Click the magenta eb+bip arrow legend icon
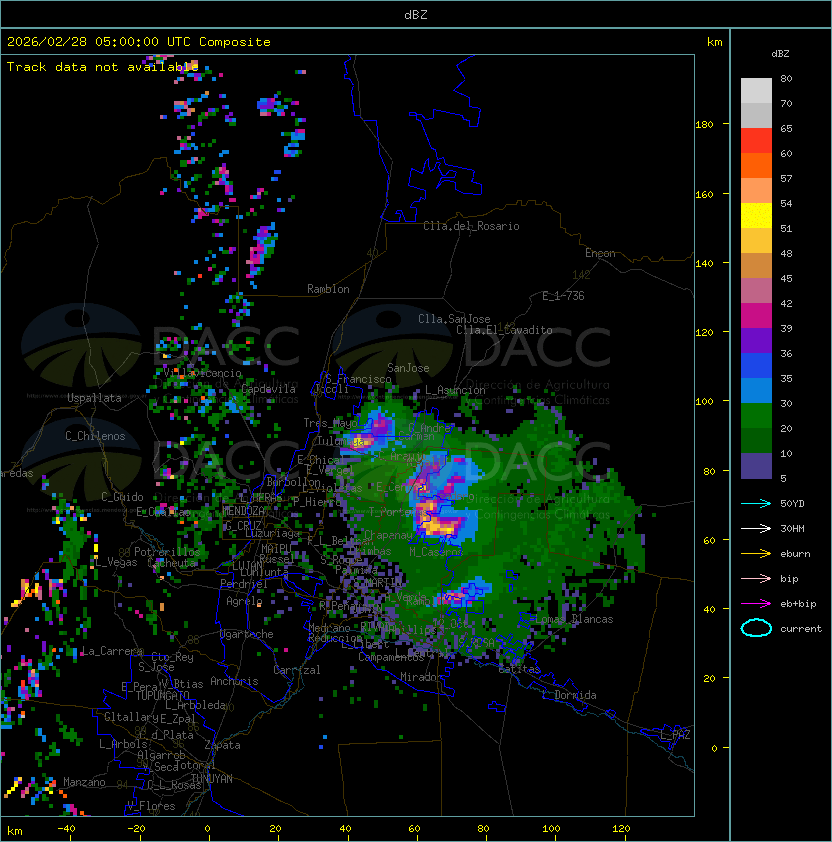Image resolution: width=832 pixels, height=842 pixels. coord(756,604)
